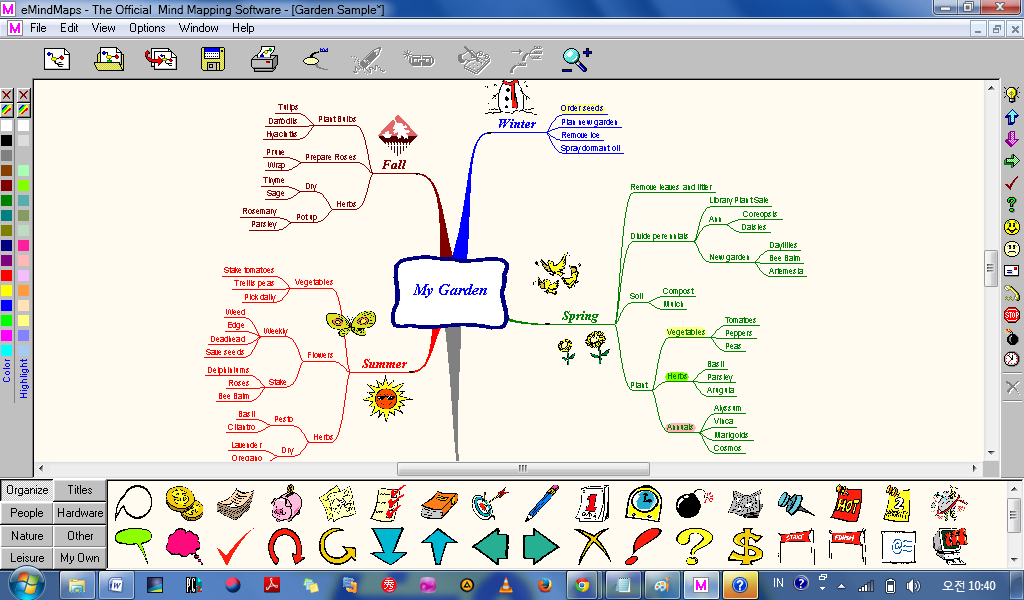Print the current mind map
The width and height of the screenshot is (1024, 600).
tap(266, 59)
